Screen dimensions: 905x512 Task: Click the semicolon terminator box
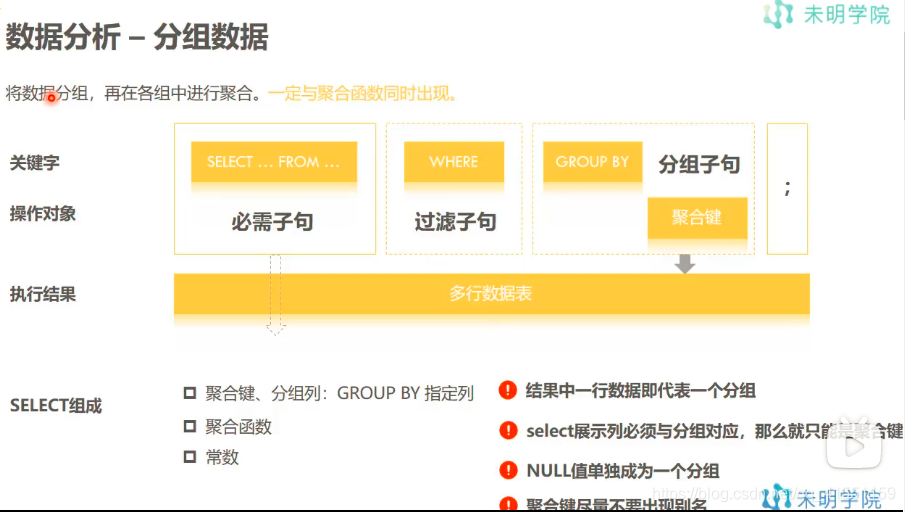pos(787,189)
